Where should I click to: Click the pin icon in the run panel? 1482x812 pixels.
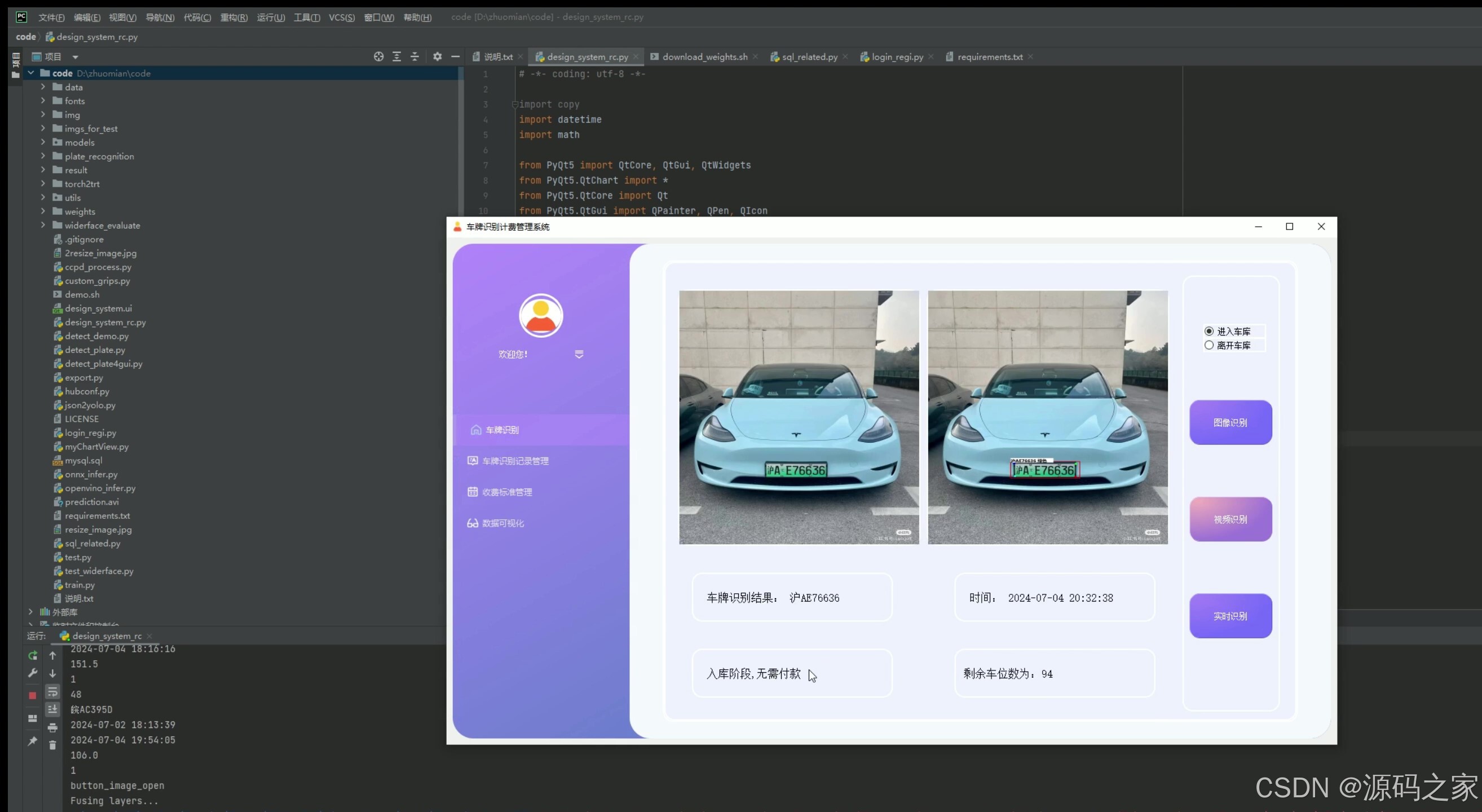tap(33, 742)
